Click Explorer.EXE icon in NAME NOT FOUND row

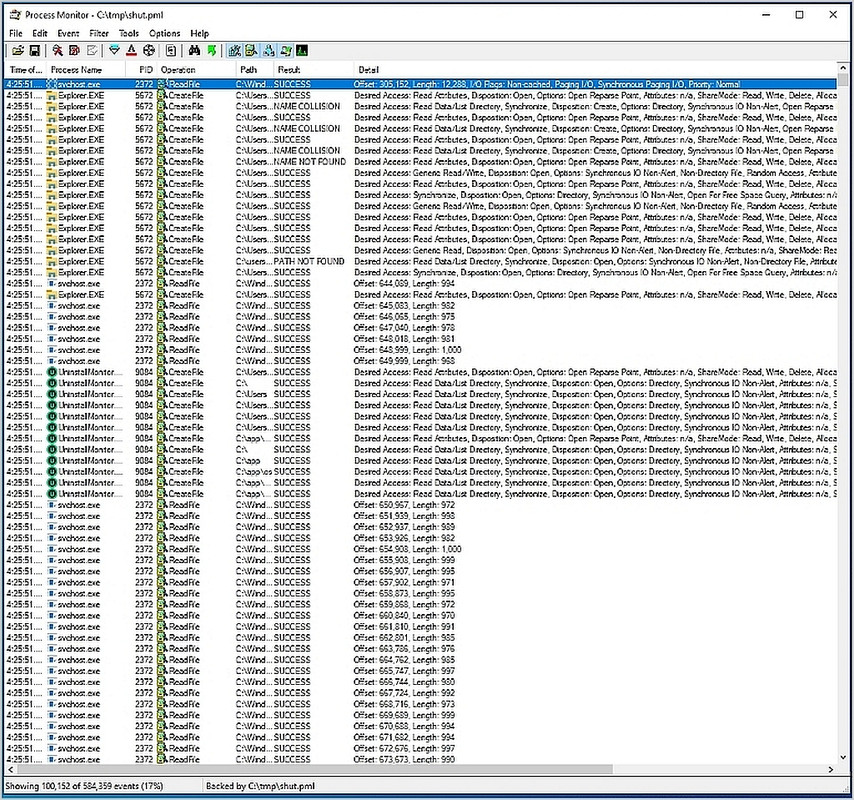pos(52,162)
